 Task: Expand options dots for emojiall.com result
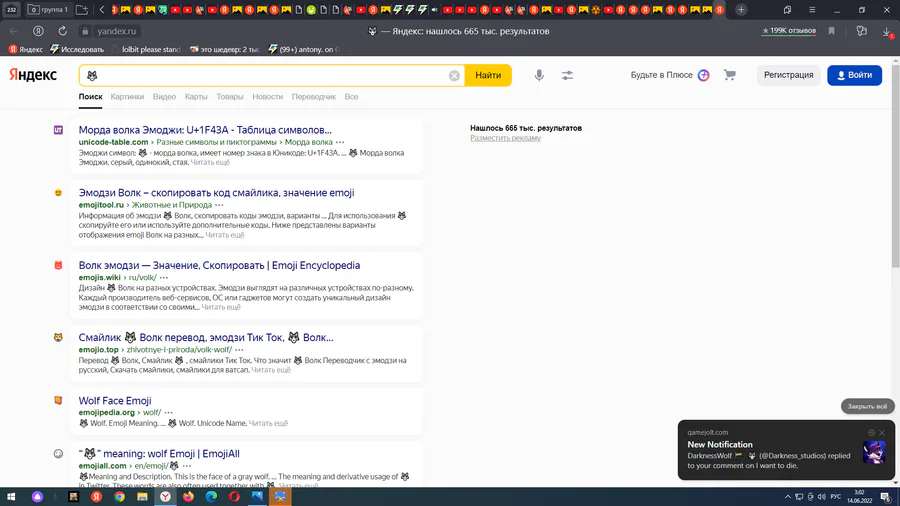[x=187, y=466]
